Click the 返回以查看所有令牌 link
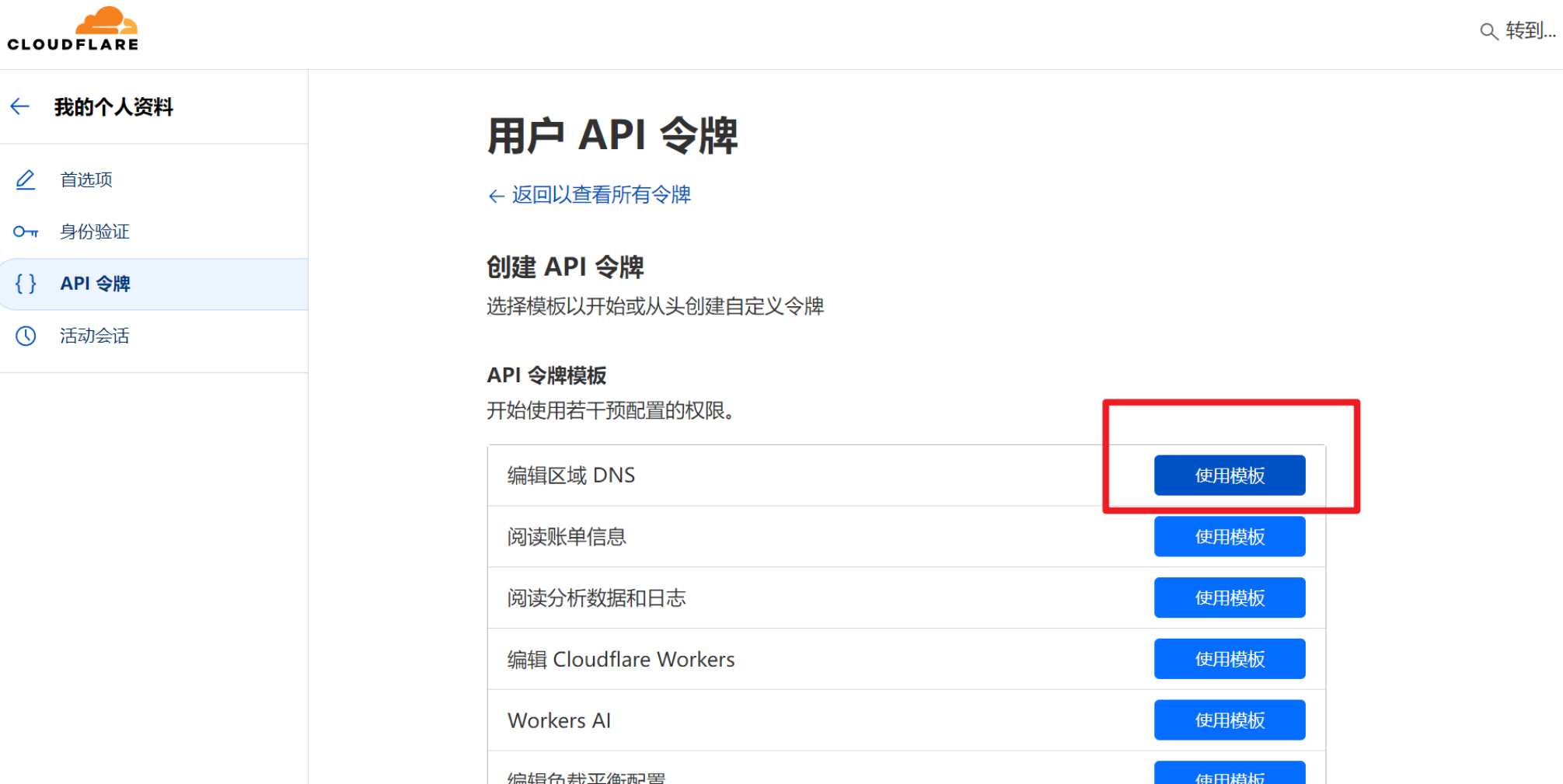The height and width of the screenshot is (784, 1563). click(589, 194)
